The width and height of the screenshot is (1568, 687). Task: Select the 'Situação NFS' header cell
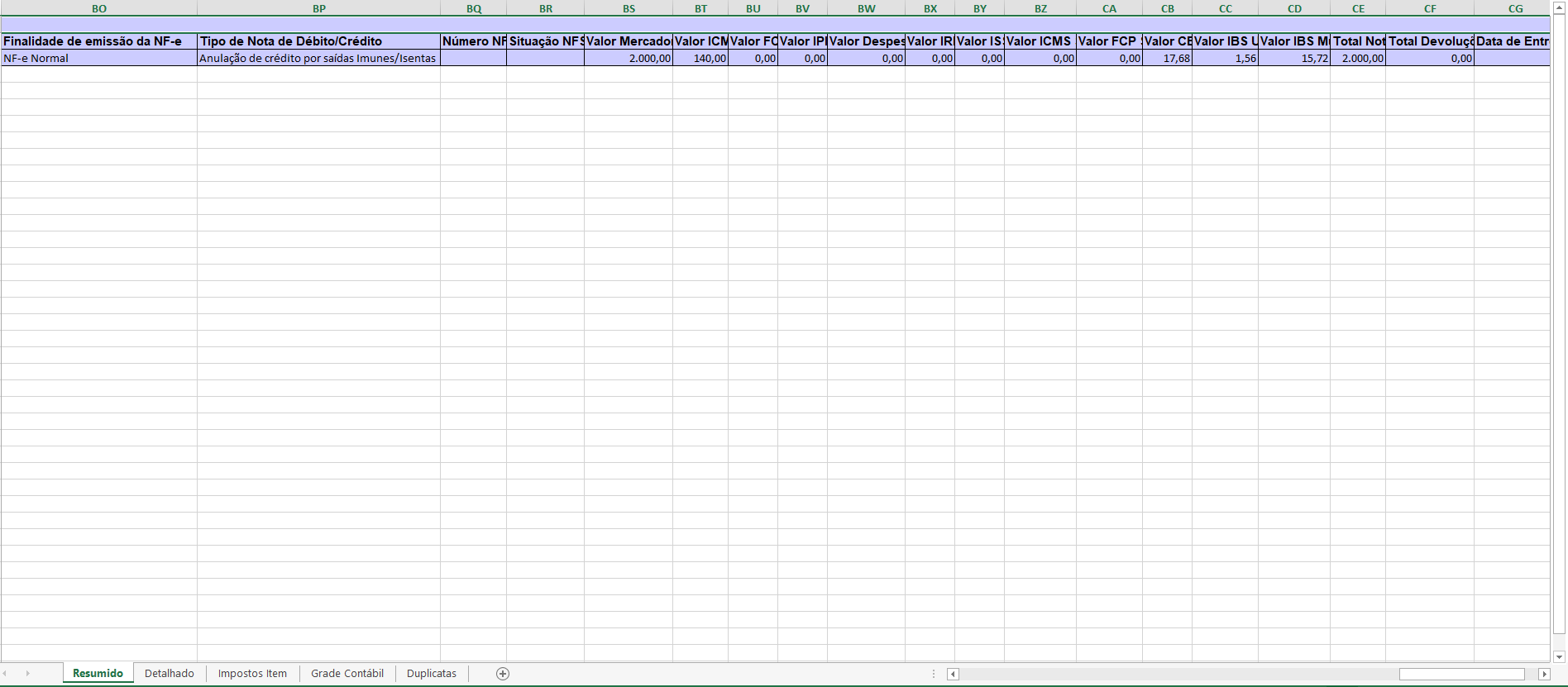click(x=546, y=41)
